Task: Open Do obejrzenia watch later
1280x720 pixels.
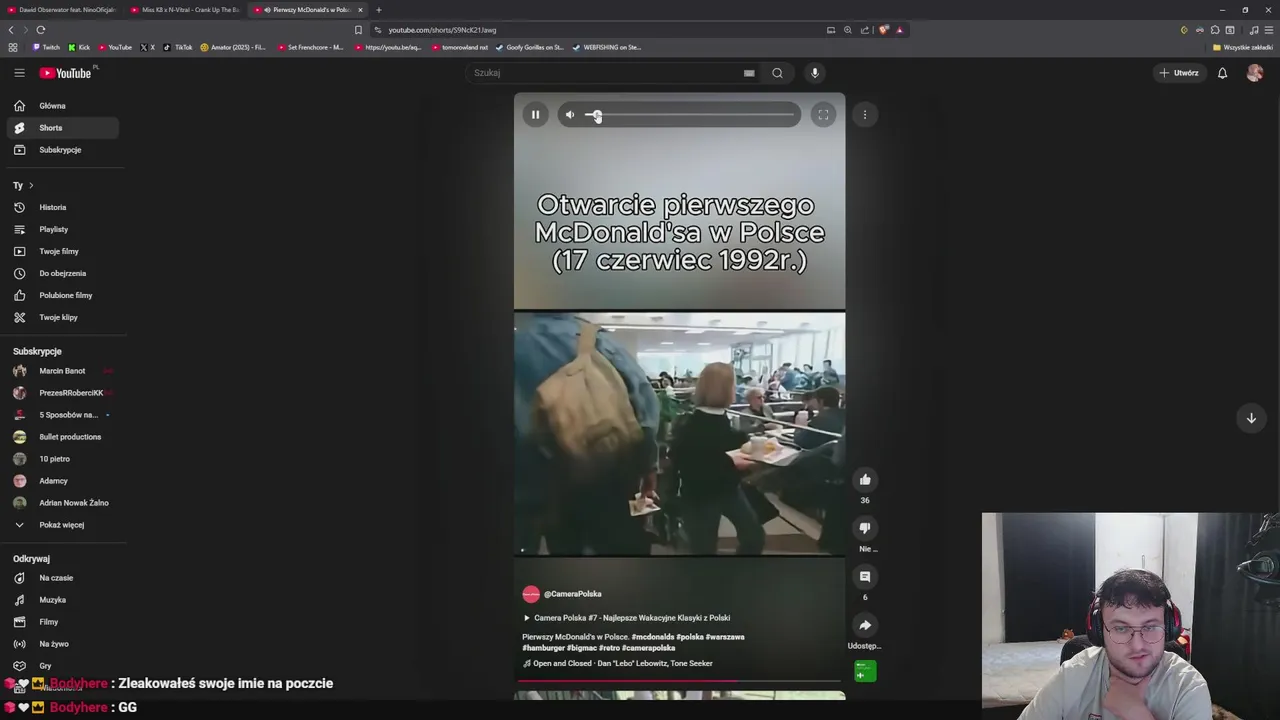Action: point(62,273)
